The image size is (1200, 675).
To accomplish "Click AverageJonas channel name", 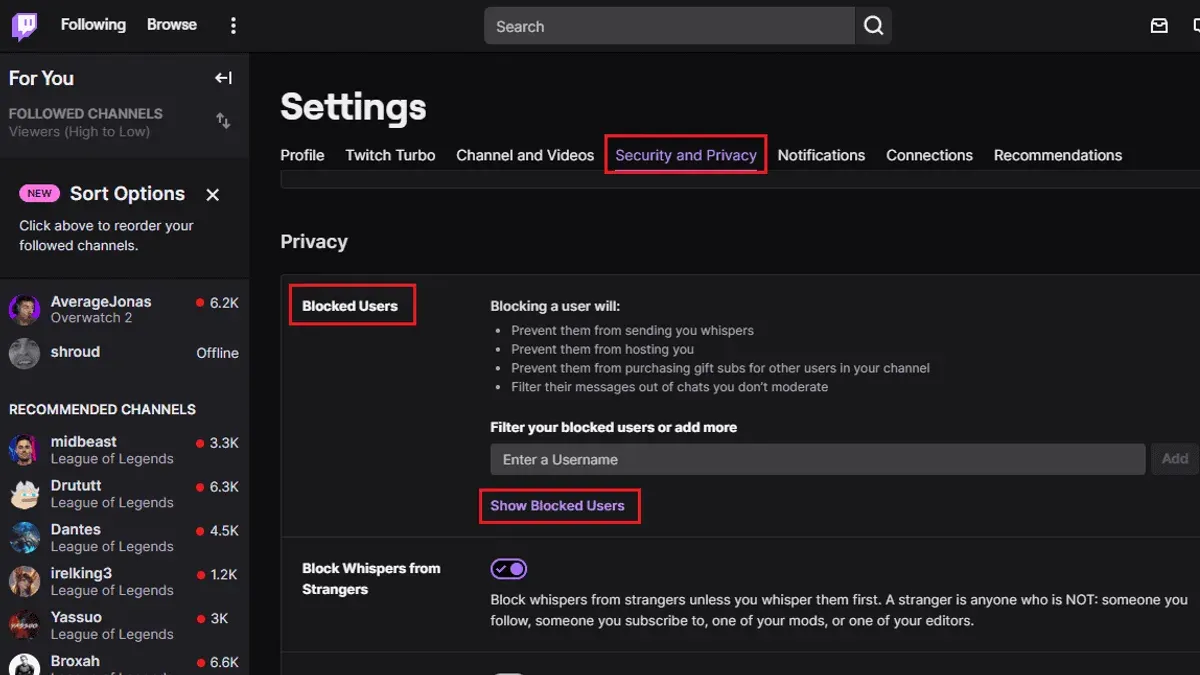I will [101, 301].
